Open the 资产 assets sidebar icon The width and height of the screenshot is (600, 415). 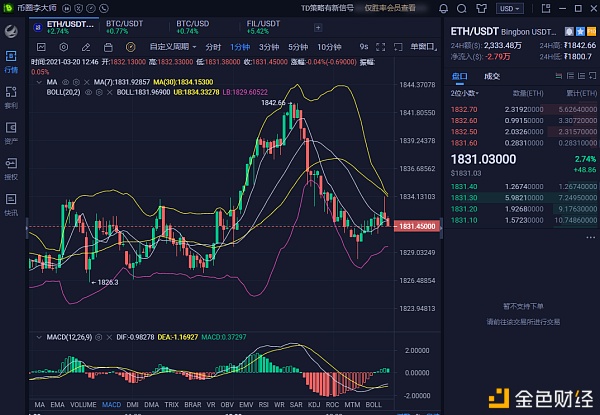point(11,133)
